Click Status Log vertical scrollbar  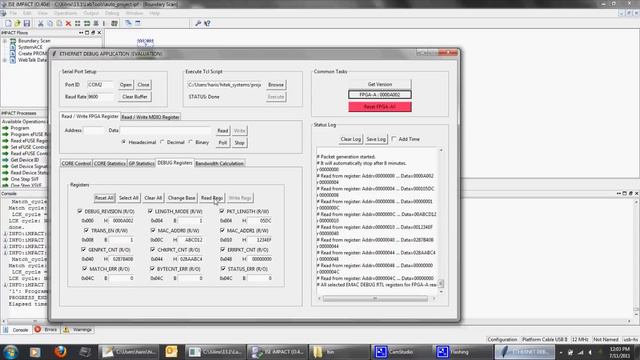[x=441, y=220]
